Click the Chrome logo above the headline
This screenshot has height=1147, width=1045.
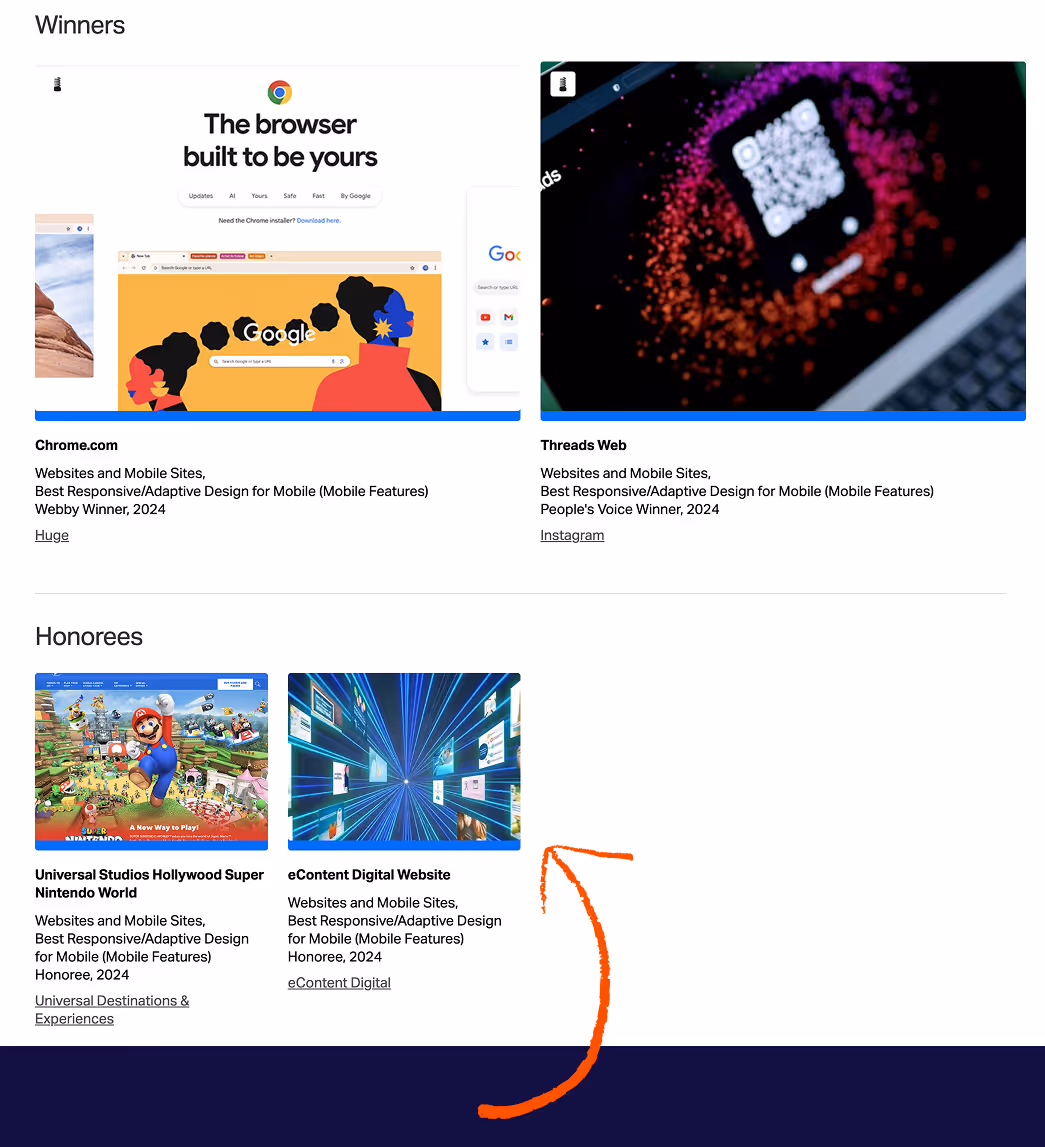click(279, 92)
